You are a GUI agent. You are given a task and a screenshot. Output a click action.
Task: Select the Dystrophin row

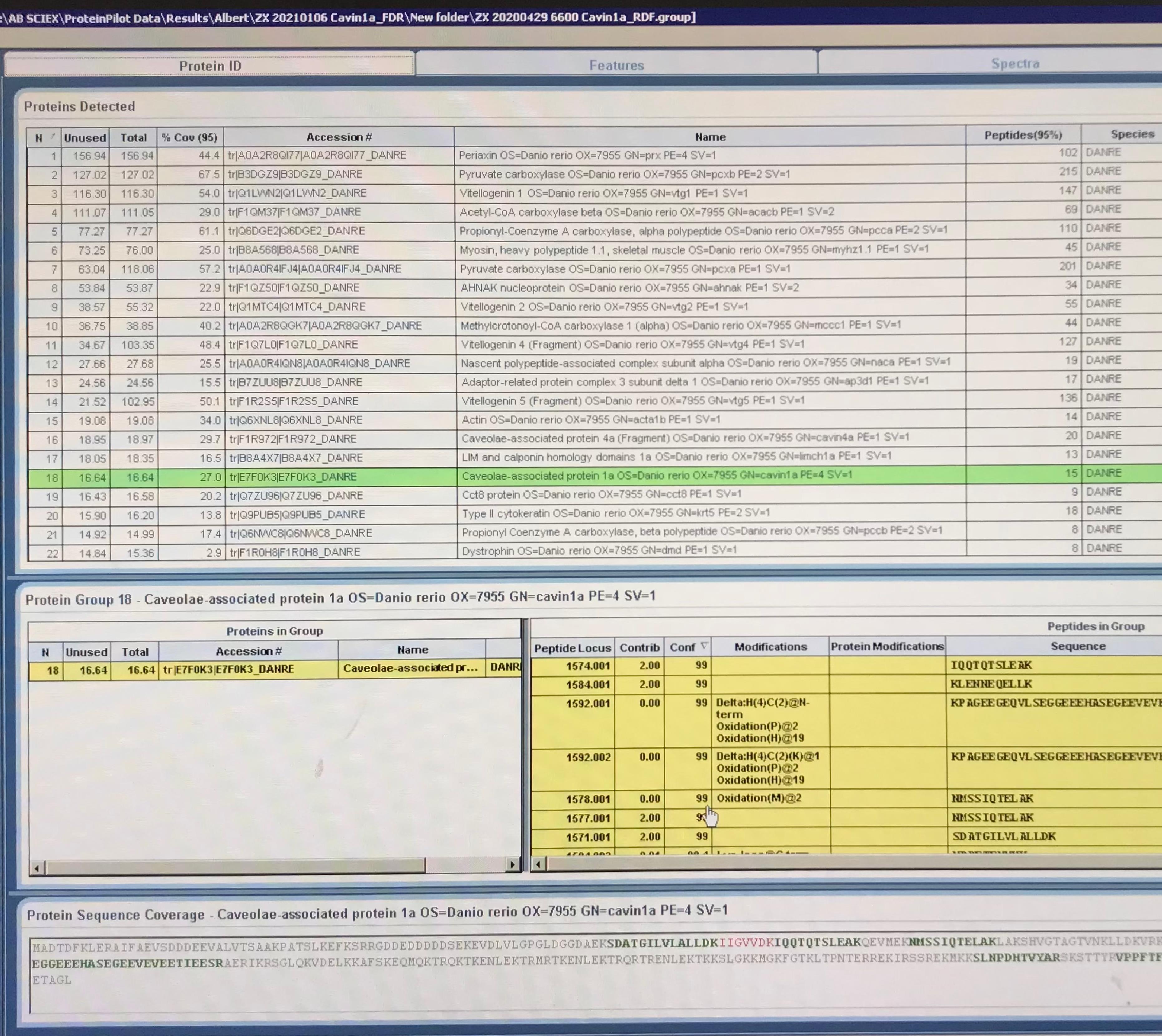(x=595, y=551)
